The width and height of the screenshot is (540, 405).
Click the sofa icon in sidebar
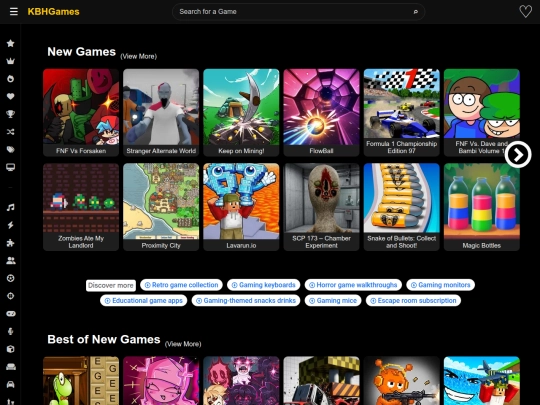11,367
